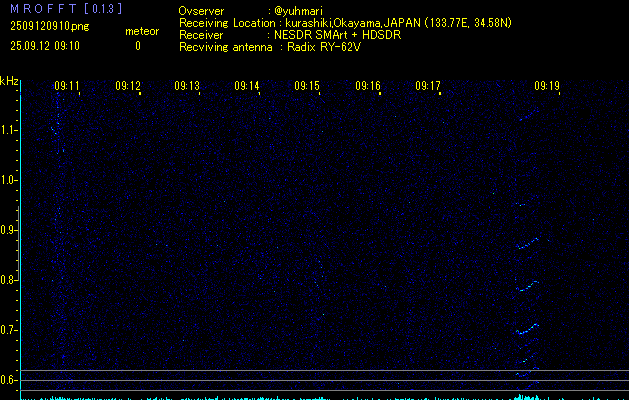Select receiver value NESDR SMArt + HDSDR
Viewport: 629px width, 400px height.
tap(337, 35)
